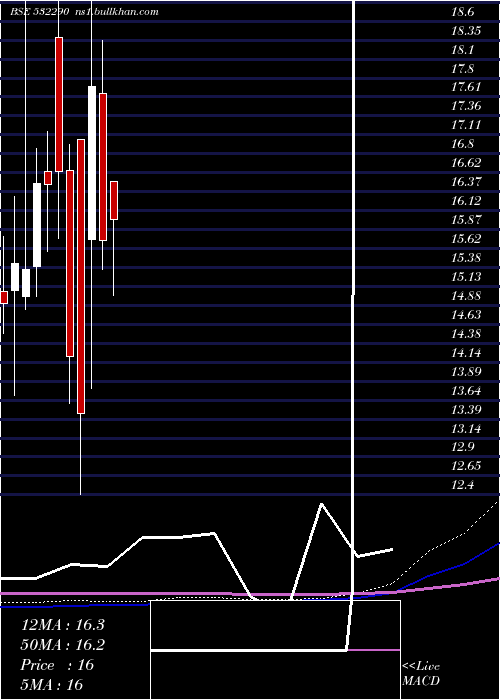Click the tall white candlestick body near 17.36
This screenshot has height=700, width=500.
pos(92,163)
